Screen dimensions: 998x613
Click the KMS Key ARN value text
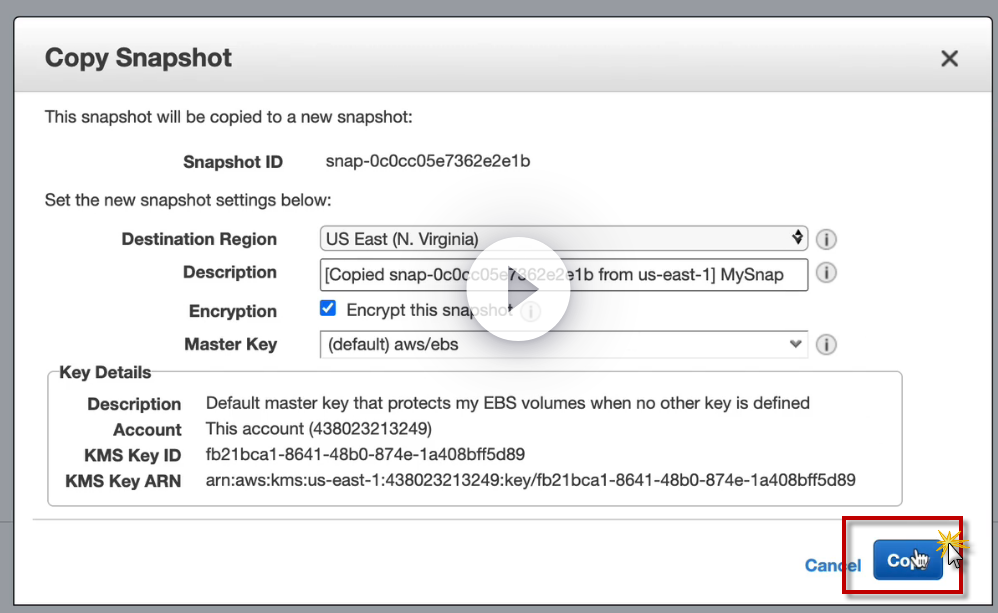coord(530,479)
